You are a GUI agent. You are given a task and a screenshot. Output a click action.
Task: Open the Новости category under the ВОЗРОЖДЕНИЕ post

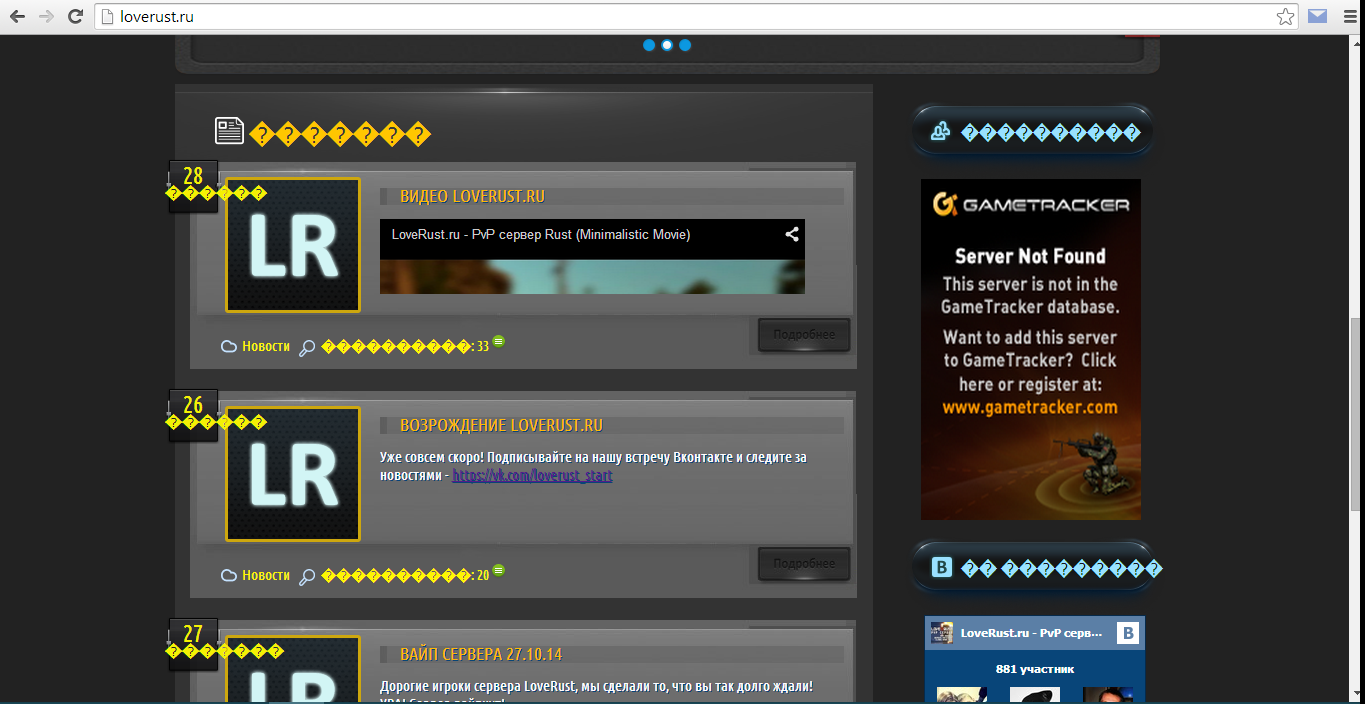pos(266,575)
